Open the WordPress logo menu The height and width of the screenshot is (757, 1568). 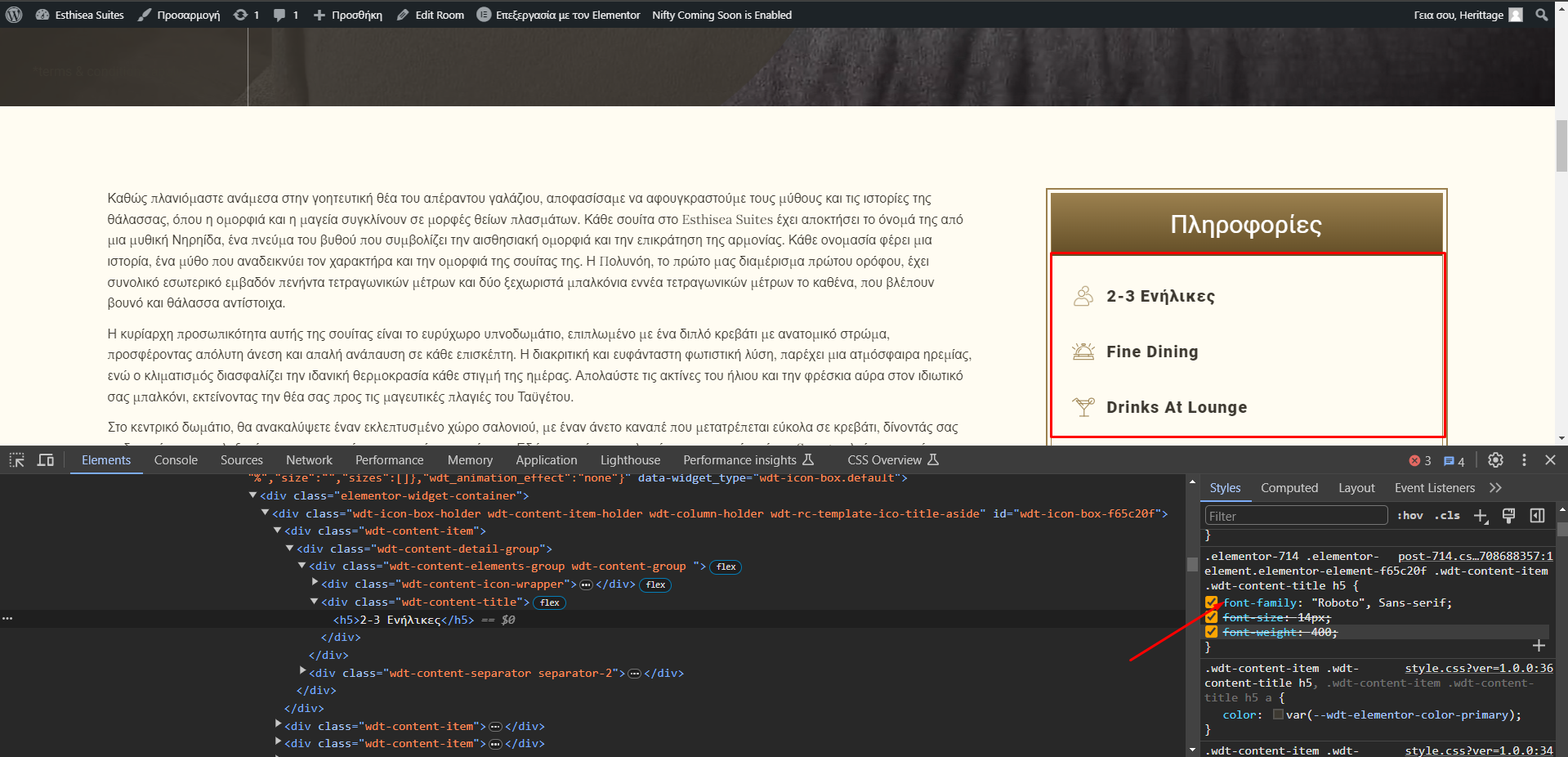(x=14, y=15)
